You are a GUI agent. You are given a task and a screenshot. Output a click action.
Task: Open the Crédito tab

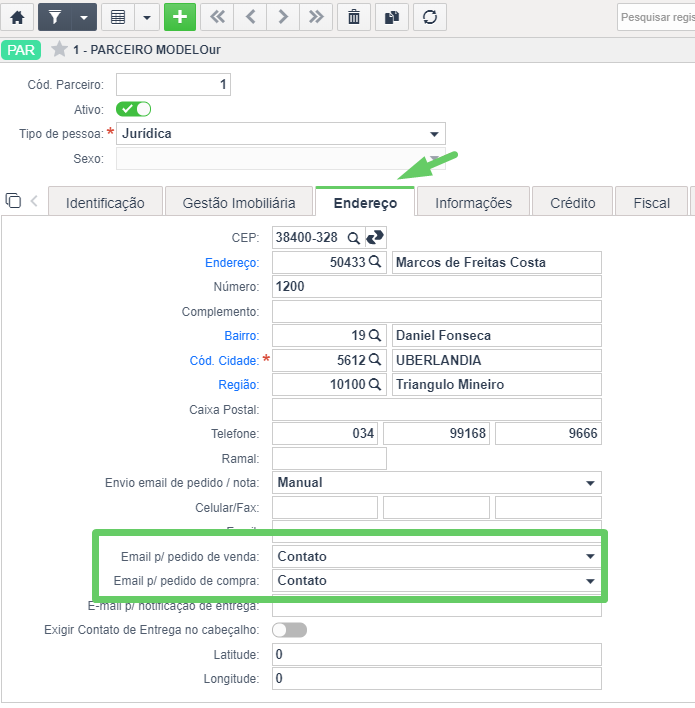[x=573, y=203]
